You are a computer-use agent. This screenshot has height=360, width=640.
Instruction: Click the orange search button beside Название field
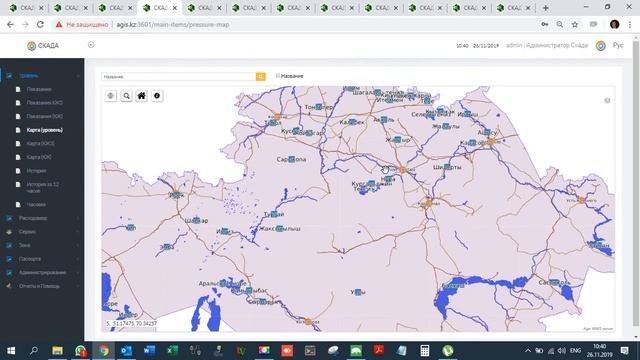click(x=260, y=76)
